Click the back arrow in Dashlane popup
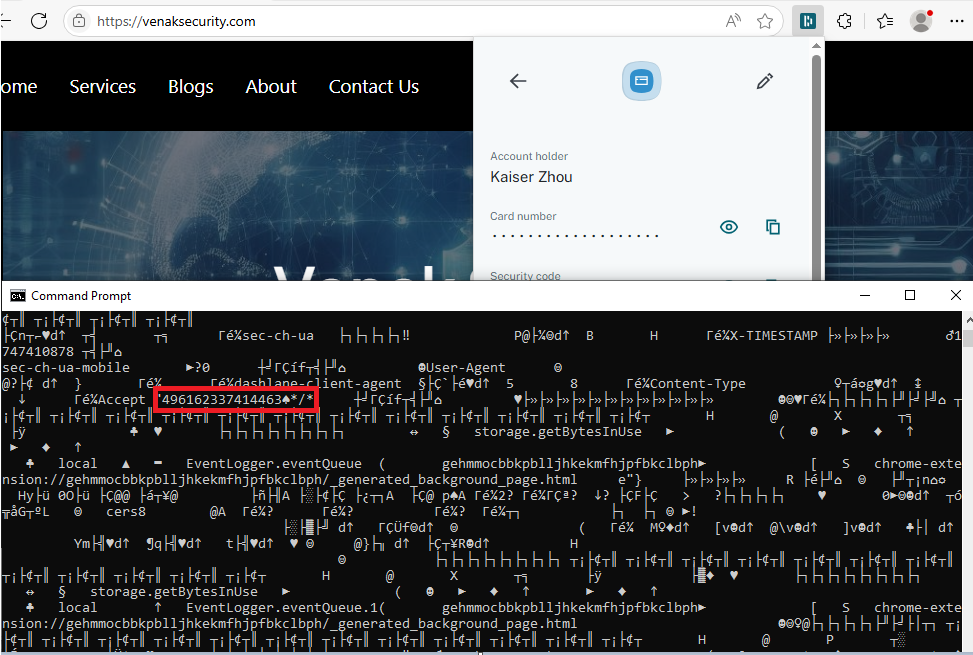Image resolution: width=973 pixels, height=655 pixels. (x=518, y=81)
